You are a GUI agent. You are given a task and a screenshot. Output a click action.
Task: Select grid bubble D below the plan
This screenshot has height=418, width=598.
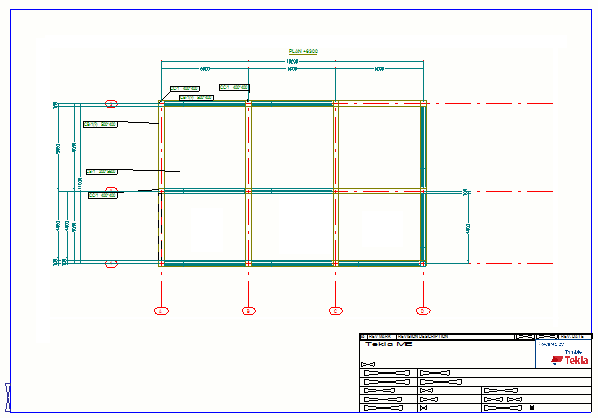[x=423, y=311]
